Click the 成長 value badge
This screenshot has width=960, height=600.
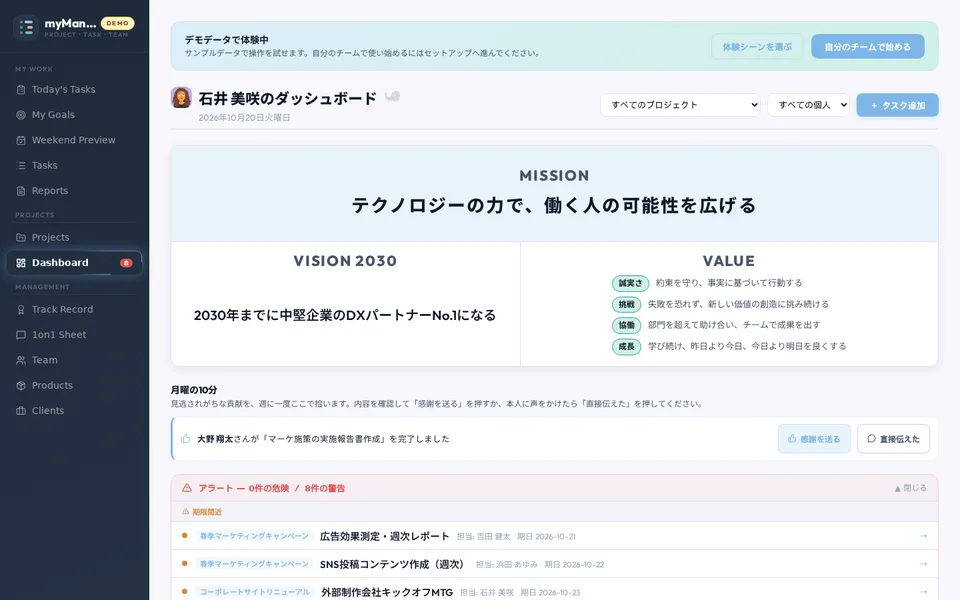626,347
